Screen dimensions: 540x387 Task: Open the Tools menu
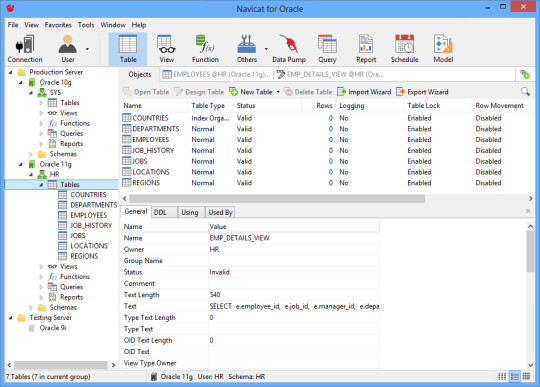(x=86, y=25)
